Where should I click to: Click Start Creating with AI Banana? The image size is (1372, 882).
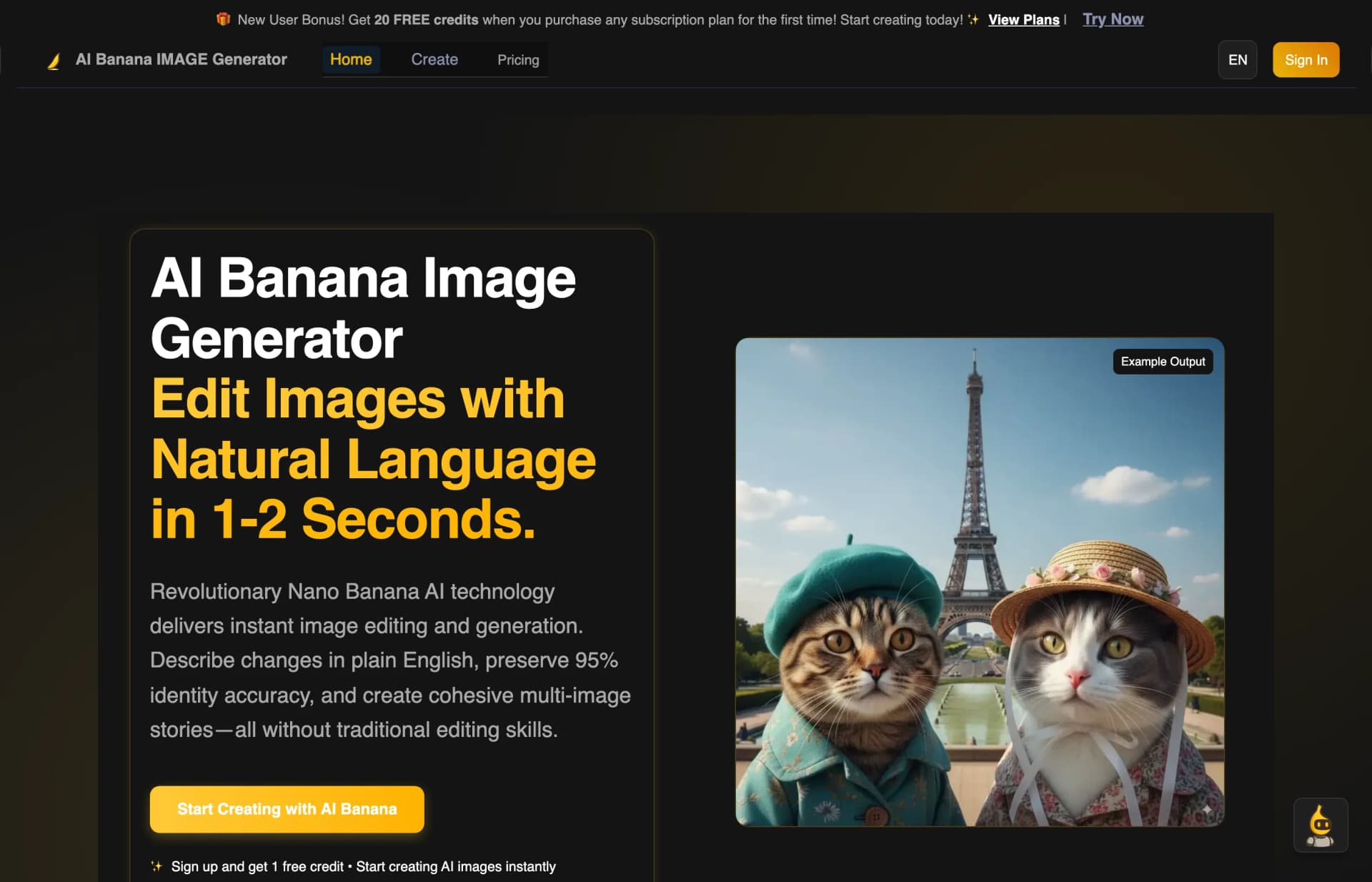287,809
